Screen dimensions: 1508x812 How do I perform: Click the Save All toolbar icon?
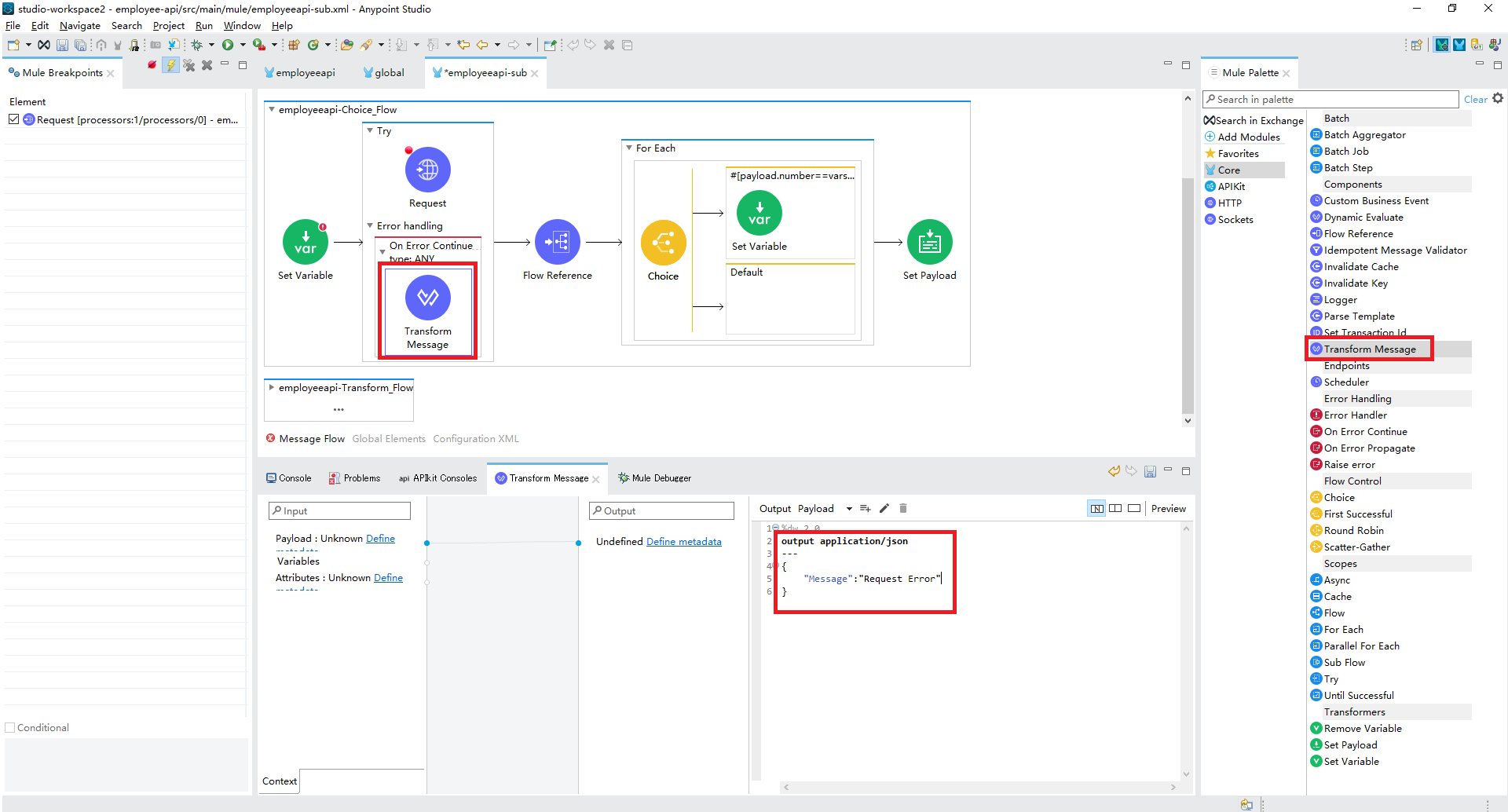(80, 45)
